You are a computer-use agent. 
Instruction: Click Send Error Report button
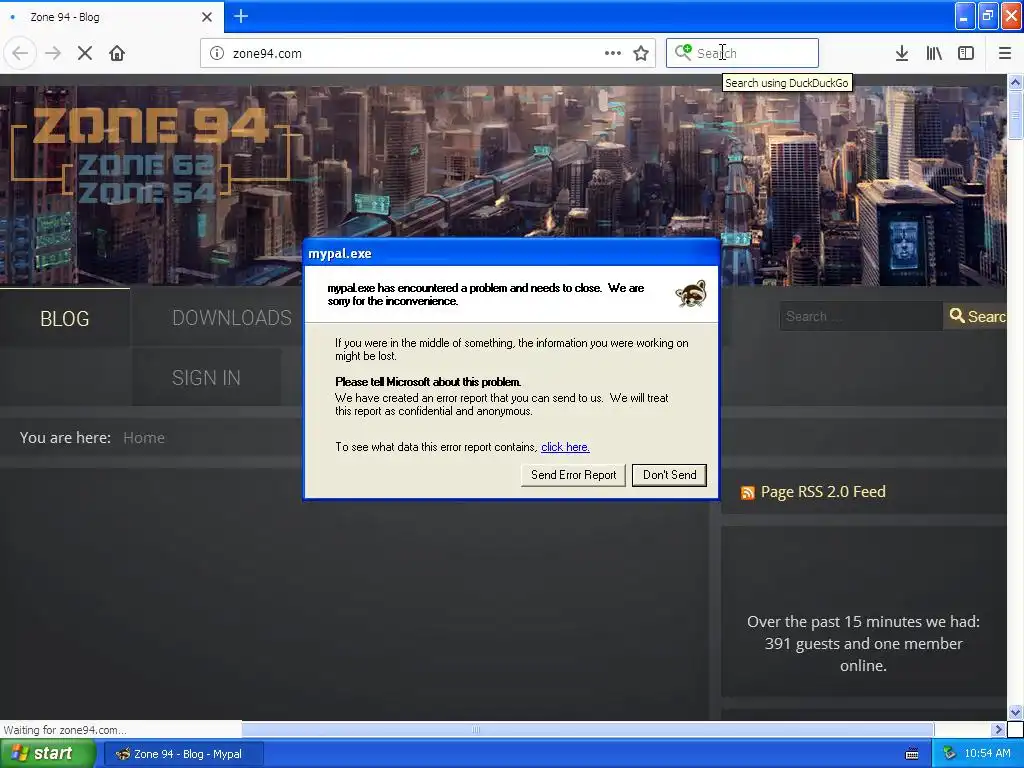click(x=573, y=475)
